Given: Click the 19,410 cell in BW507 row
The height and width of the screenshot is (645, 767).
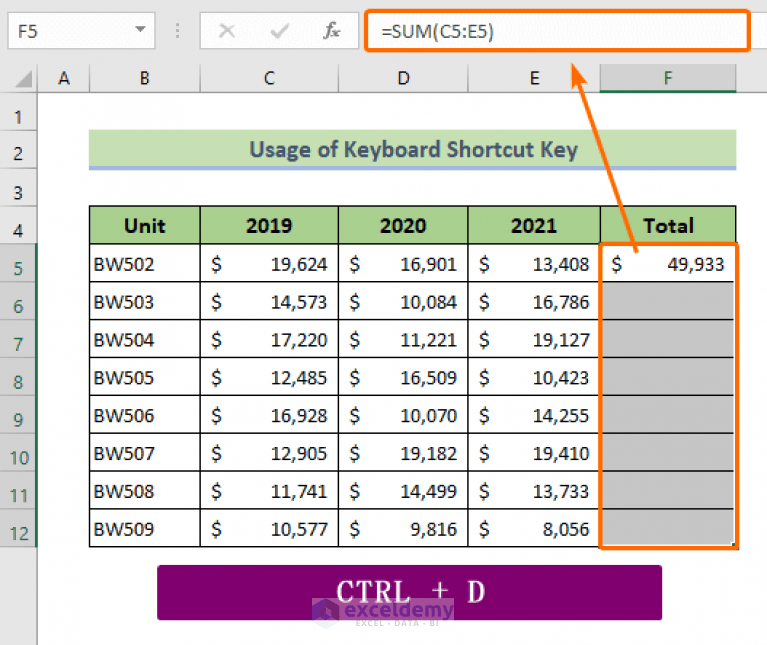Looking at the screenshot, I should coord(534,453).
